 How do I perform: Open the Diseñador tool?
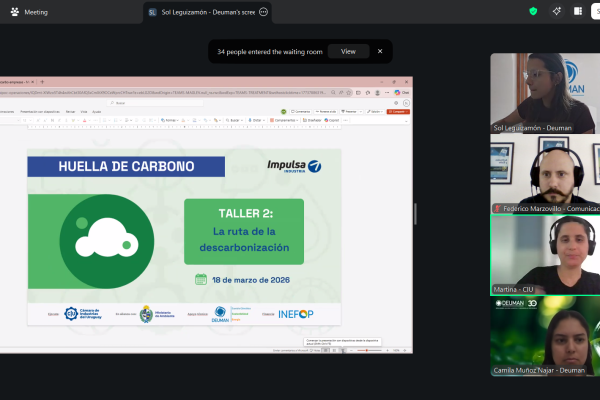pyautogui.click(x=312, y=120)
